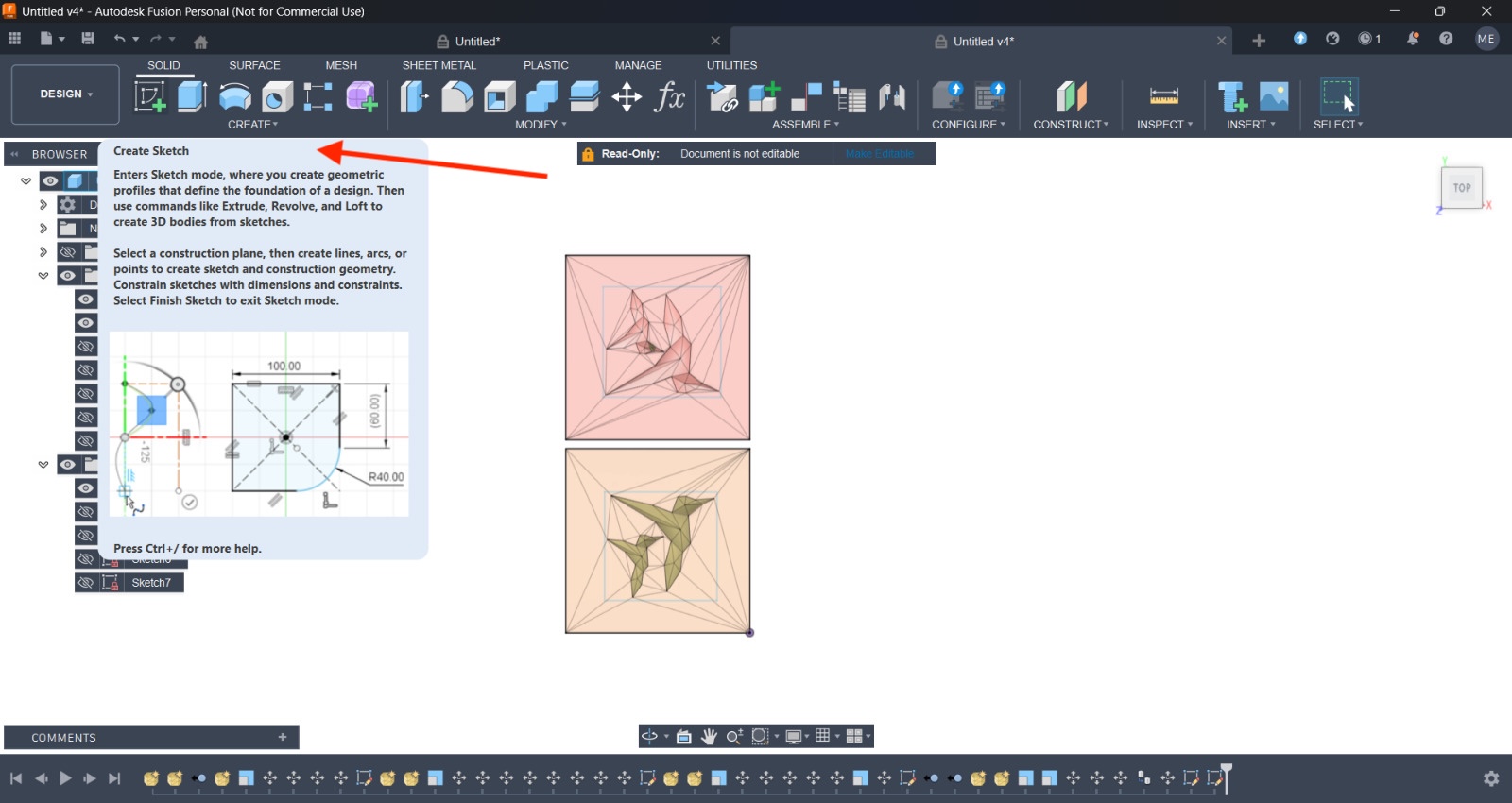Click the TOP face of the ViewCube
The height and width of the screenshot is (803, 1512).
[1461, 188]
